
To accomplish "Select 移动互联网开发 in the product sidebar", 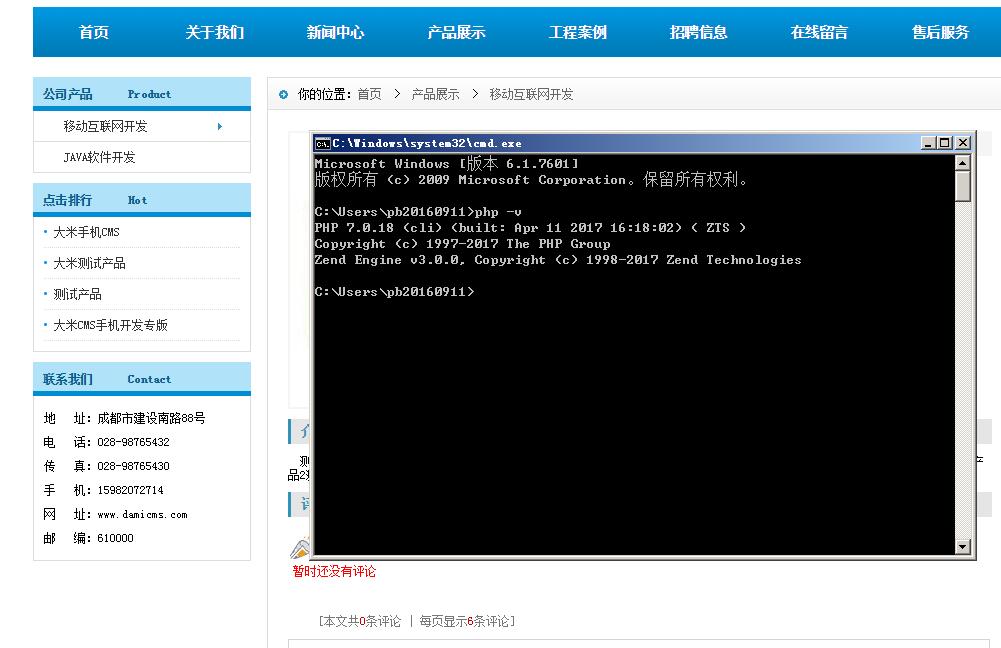I will coord(105,126).
